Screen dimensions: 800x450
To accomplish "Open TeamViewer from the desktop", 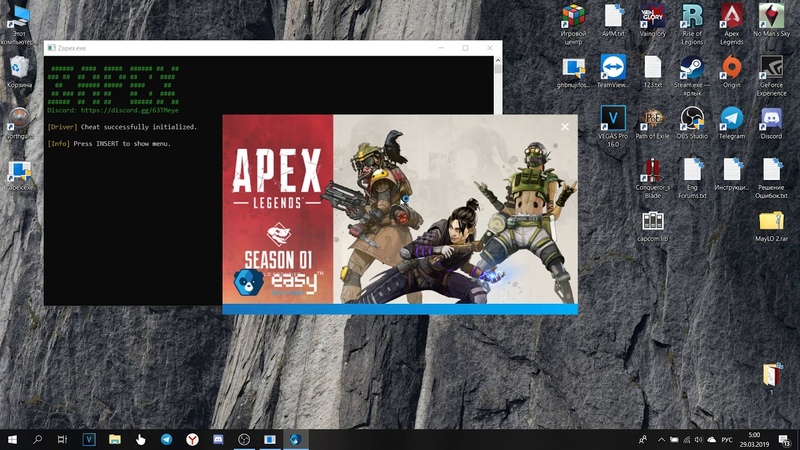I will coord(613,71).
